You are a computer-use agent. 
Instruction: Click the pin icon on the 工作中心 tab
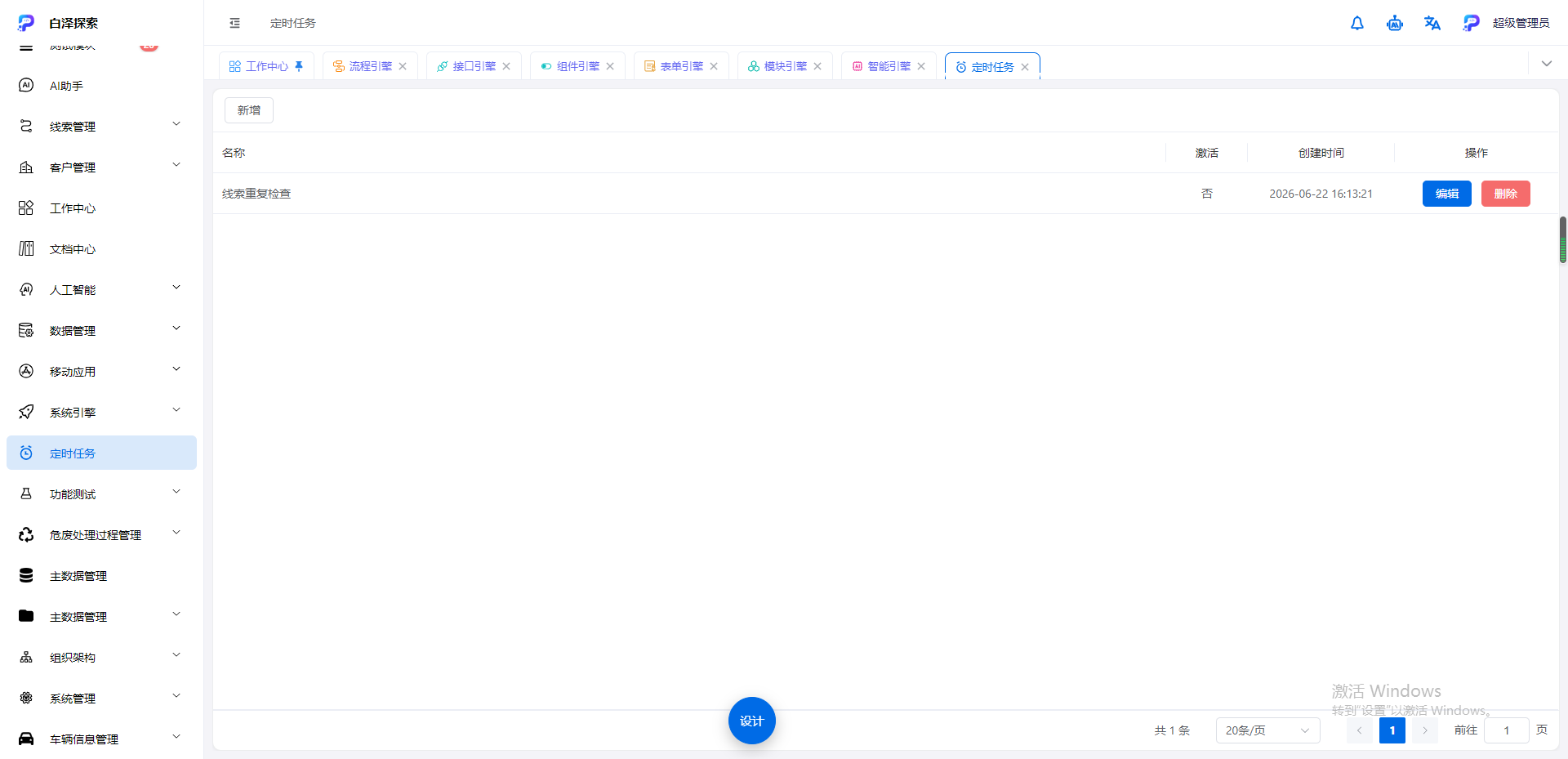pos(299,66)
